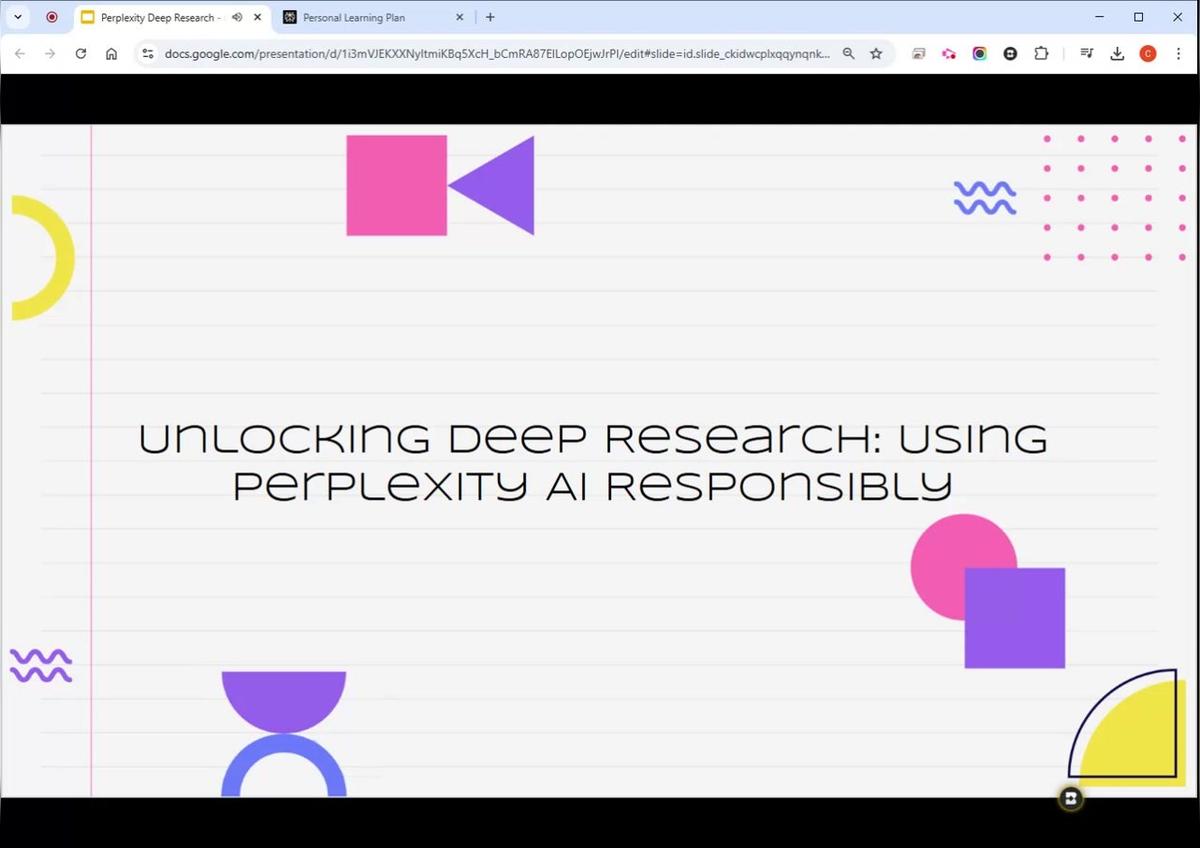Click the pink extension icon in toolbar
The height and width of the screenshot is (848, 1200).
click(x=948, y=54)
